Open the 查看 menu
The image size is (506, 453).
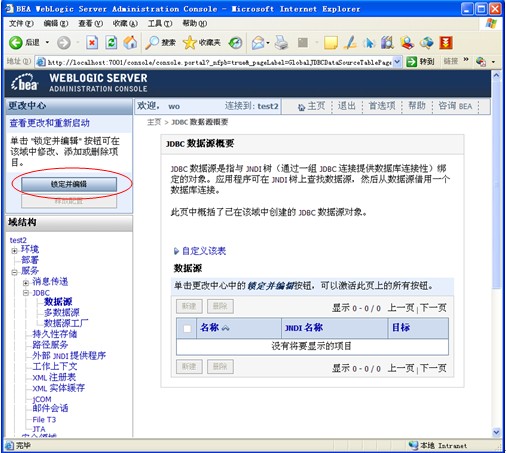click(x=91, y=23)
